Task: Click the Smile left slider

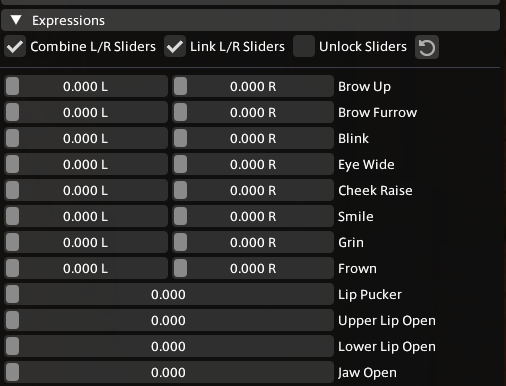Action: (x=86, y=216)
